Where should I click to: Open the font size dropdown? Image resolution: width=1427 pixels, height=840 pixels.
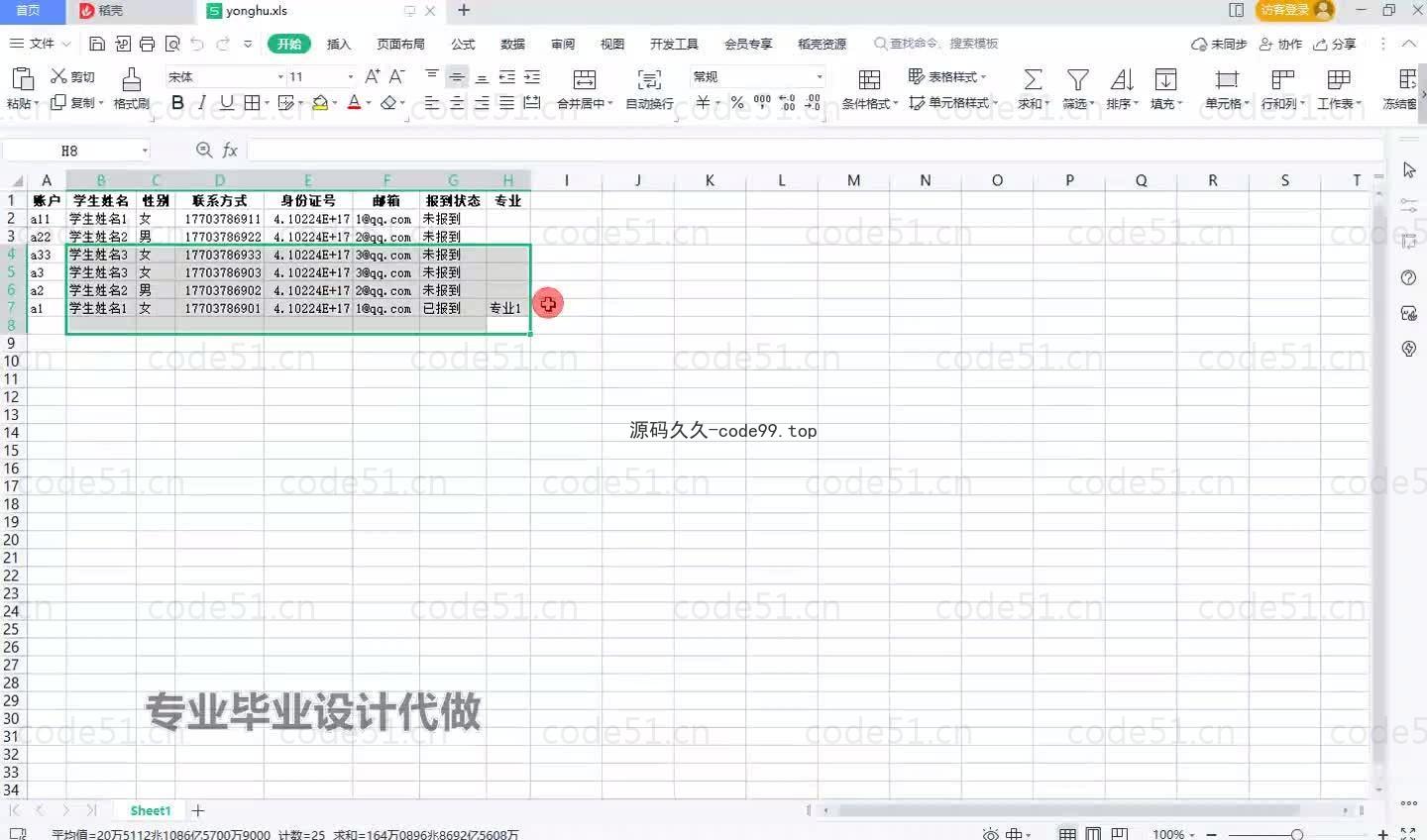[x=350, y=76]
